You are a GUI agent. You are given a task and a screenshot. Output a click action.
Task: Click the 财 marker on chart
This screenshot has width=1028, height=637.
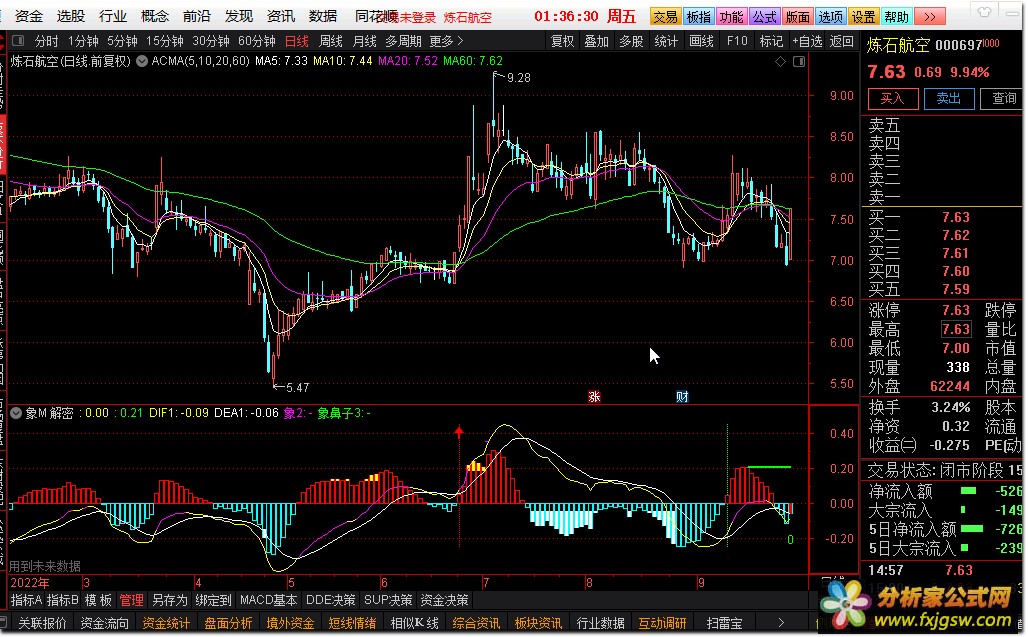[682, 396]
